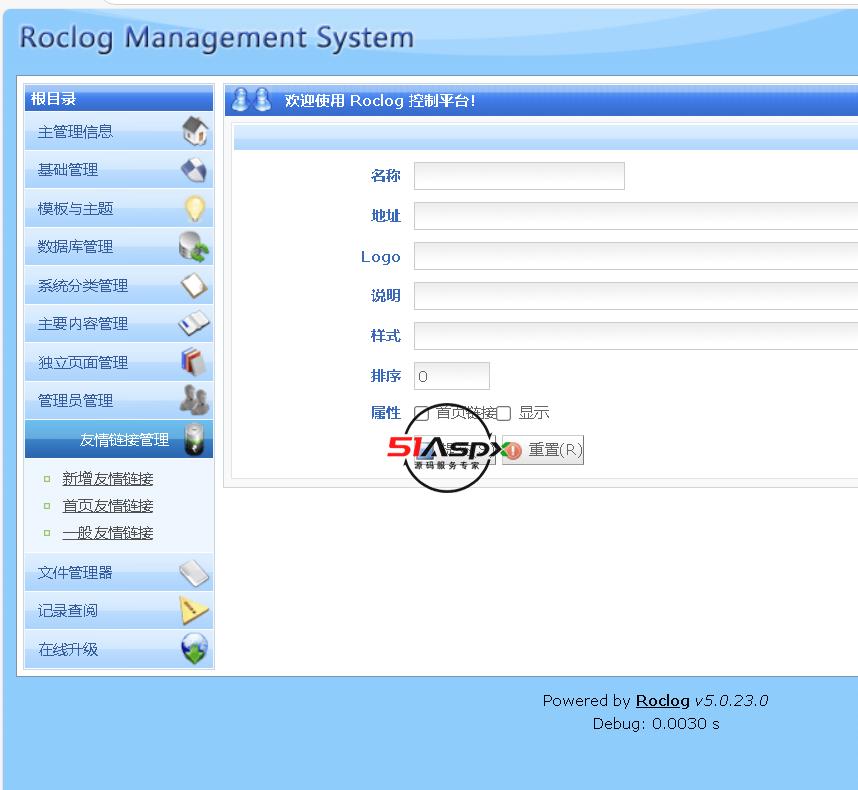Click the books icon for 独立页面管理
Screen dimensions: 858x790
(194, 362)
